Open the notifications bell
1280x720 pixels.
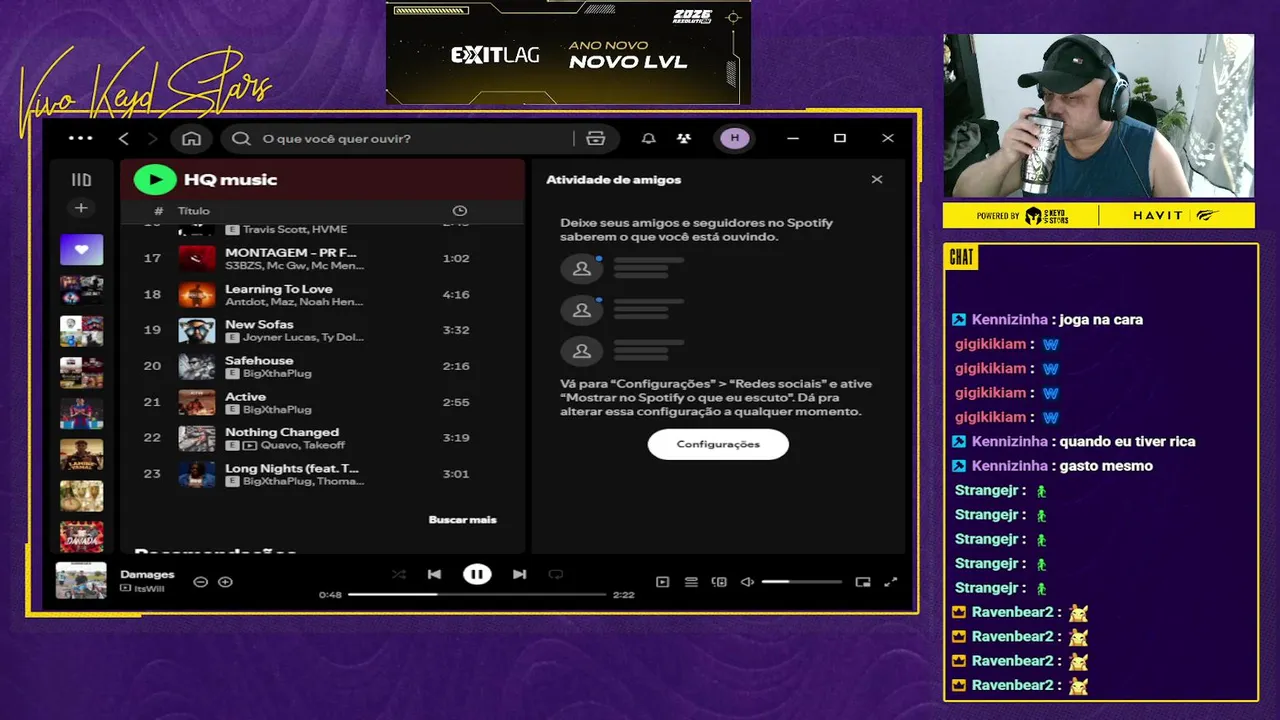[x=649, y=138]
